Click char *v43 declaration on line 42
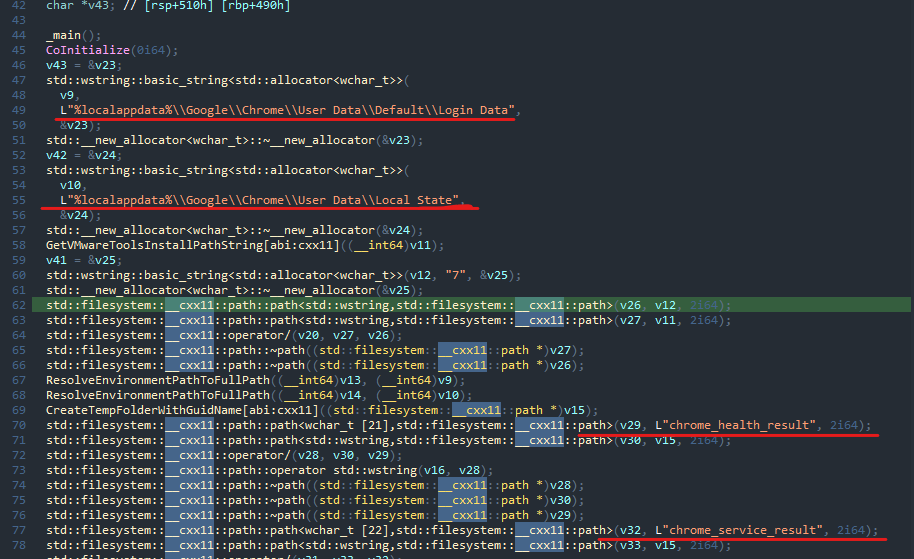Screen dimensions: 914x559 (80, 6)
